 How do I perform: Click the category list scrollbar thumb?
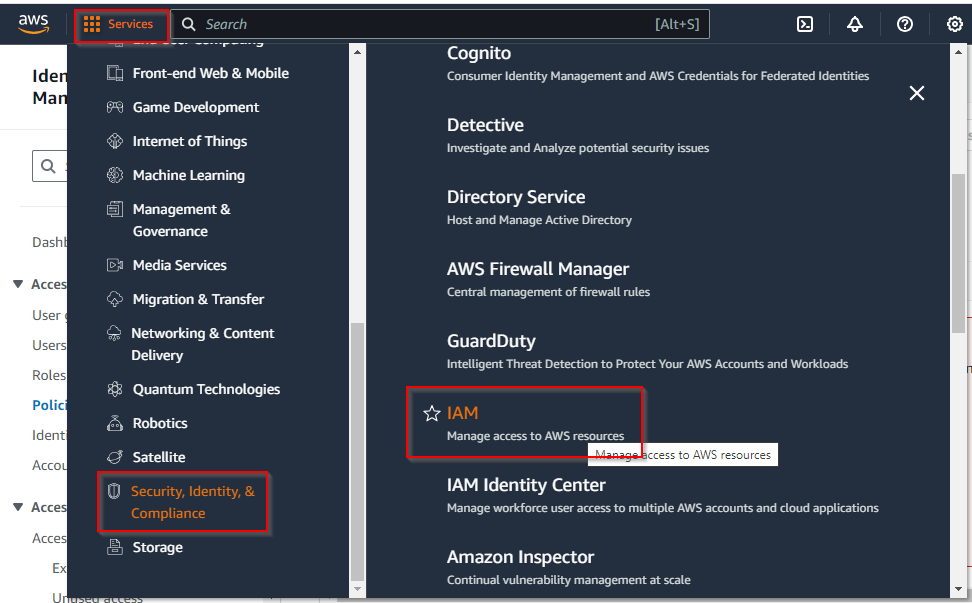tap(357, 451)
